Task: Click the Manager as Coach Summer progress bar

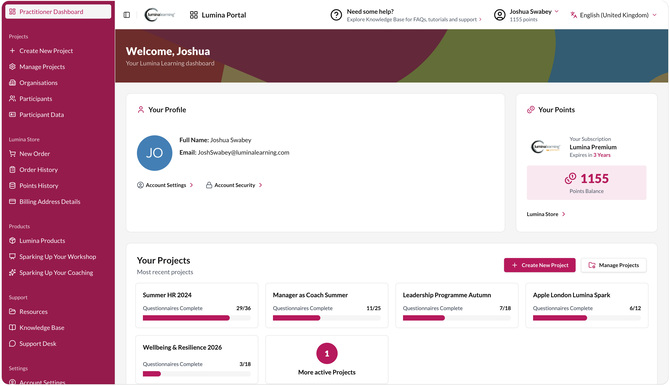Action: pos(326,318)
